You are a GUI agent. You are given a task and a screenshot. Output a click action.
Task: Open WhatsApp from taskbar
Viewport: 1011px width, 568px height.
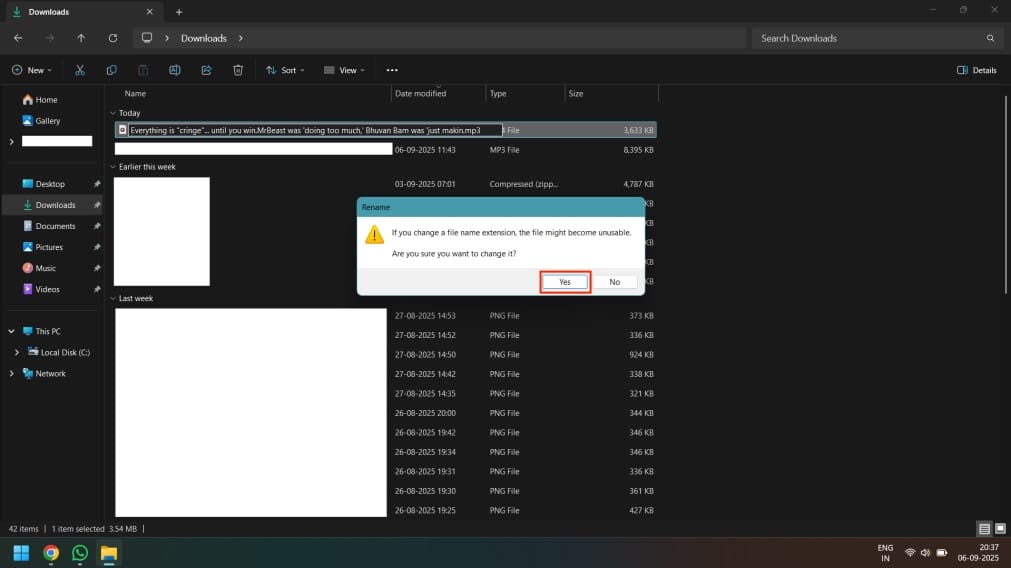click(80, 553)
